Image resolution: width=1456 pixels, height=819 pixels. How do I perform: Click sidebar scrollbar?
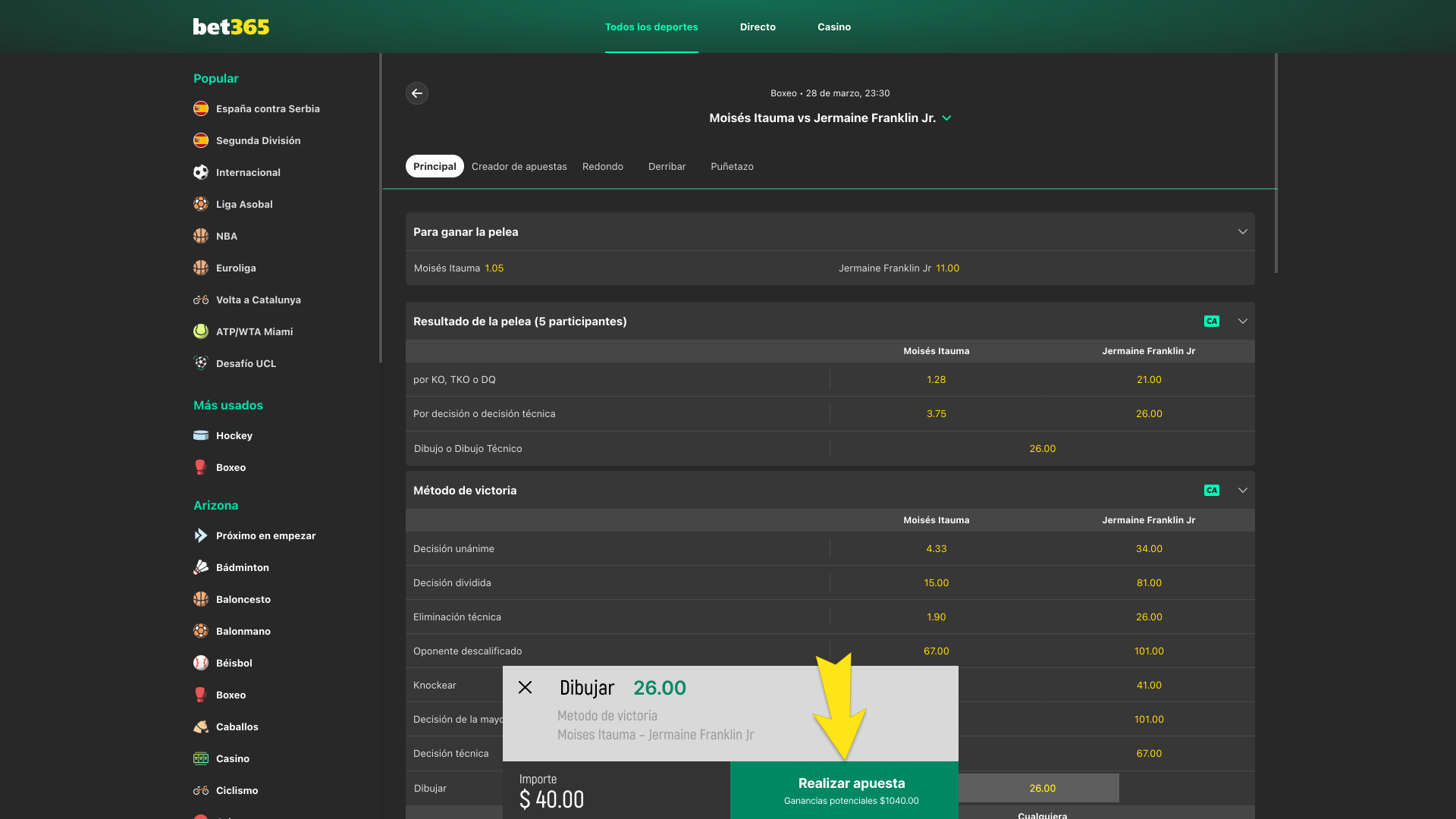380,208
